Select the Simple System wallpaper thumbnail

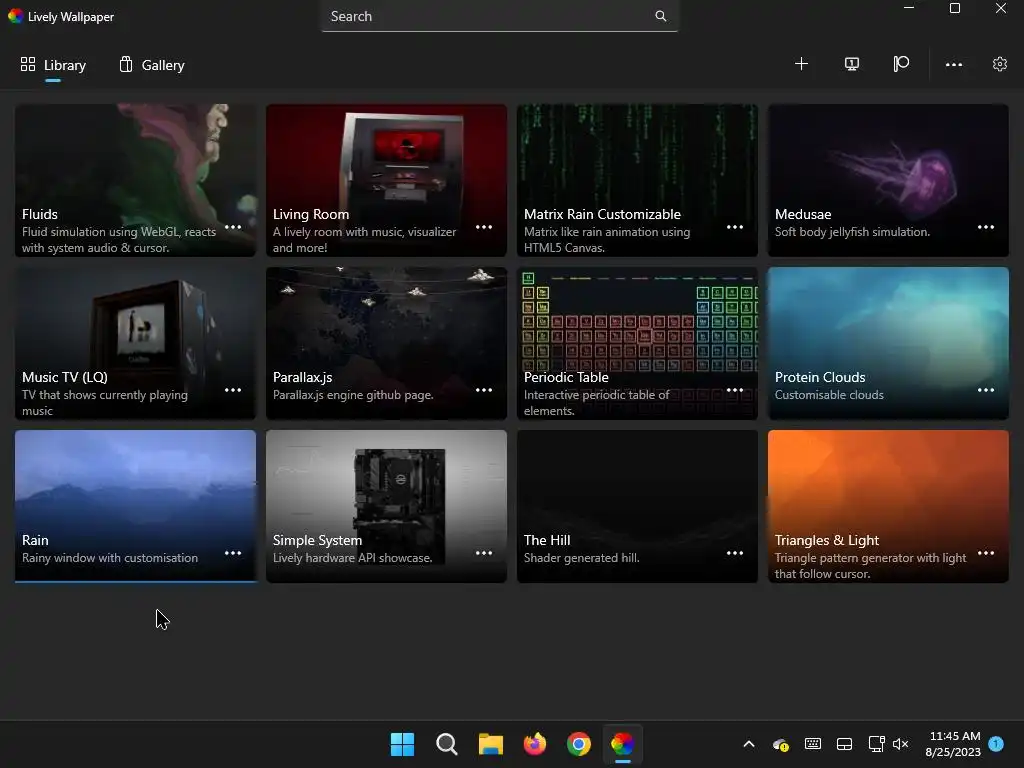coord(386,506)
